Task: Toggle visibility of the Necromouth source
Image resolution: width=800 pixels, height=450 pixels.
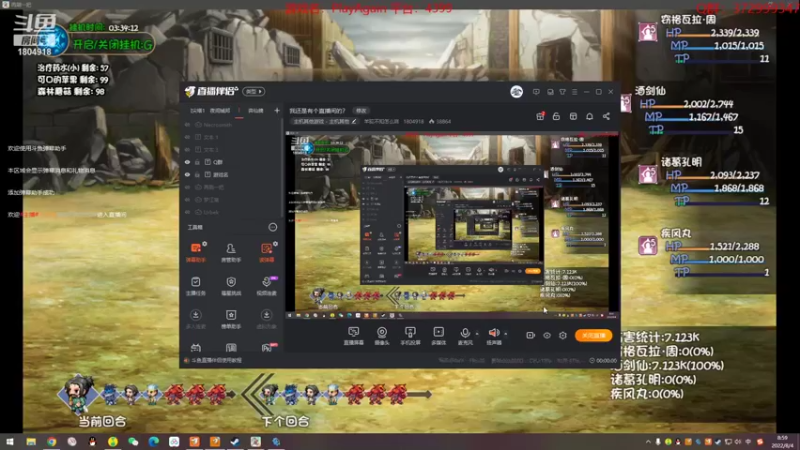Action: point(187,124)
